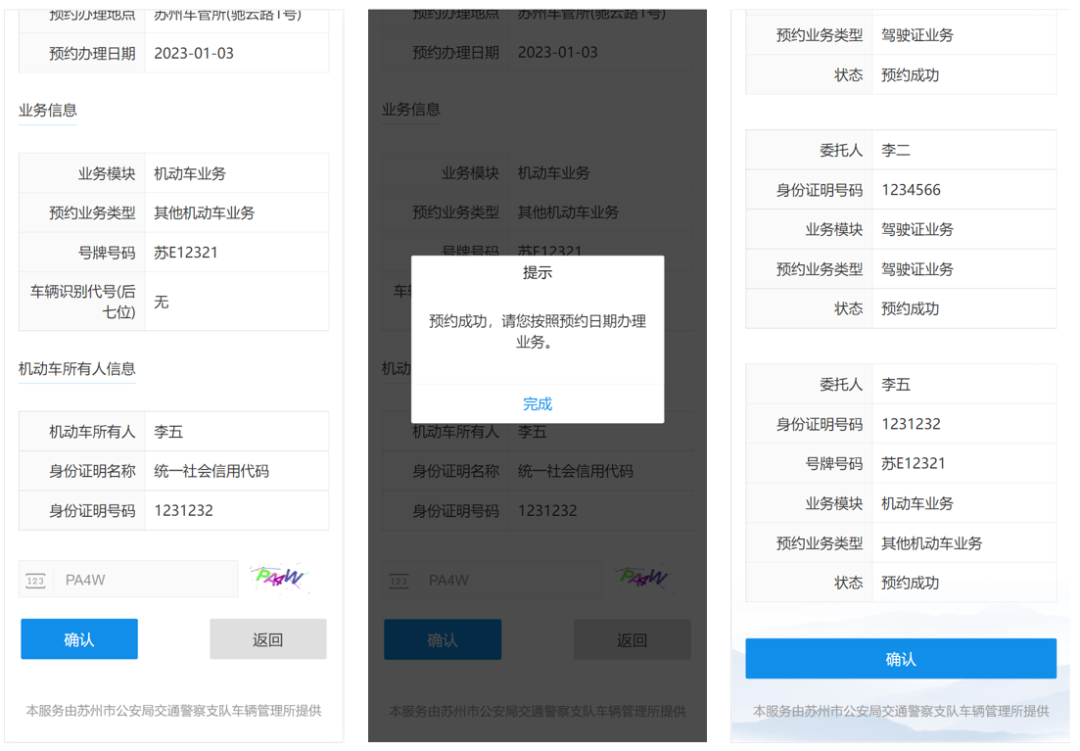Click the undimmed 123 keypad icon in captcha field

coord(36,581)
